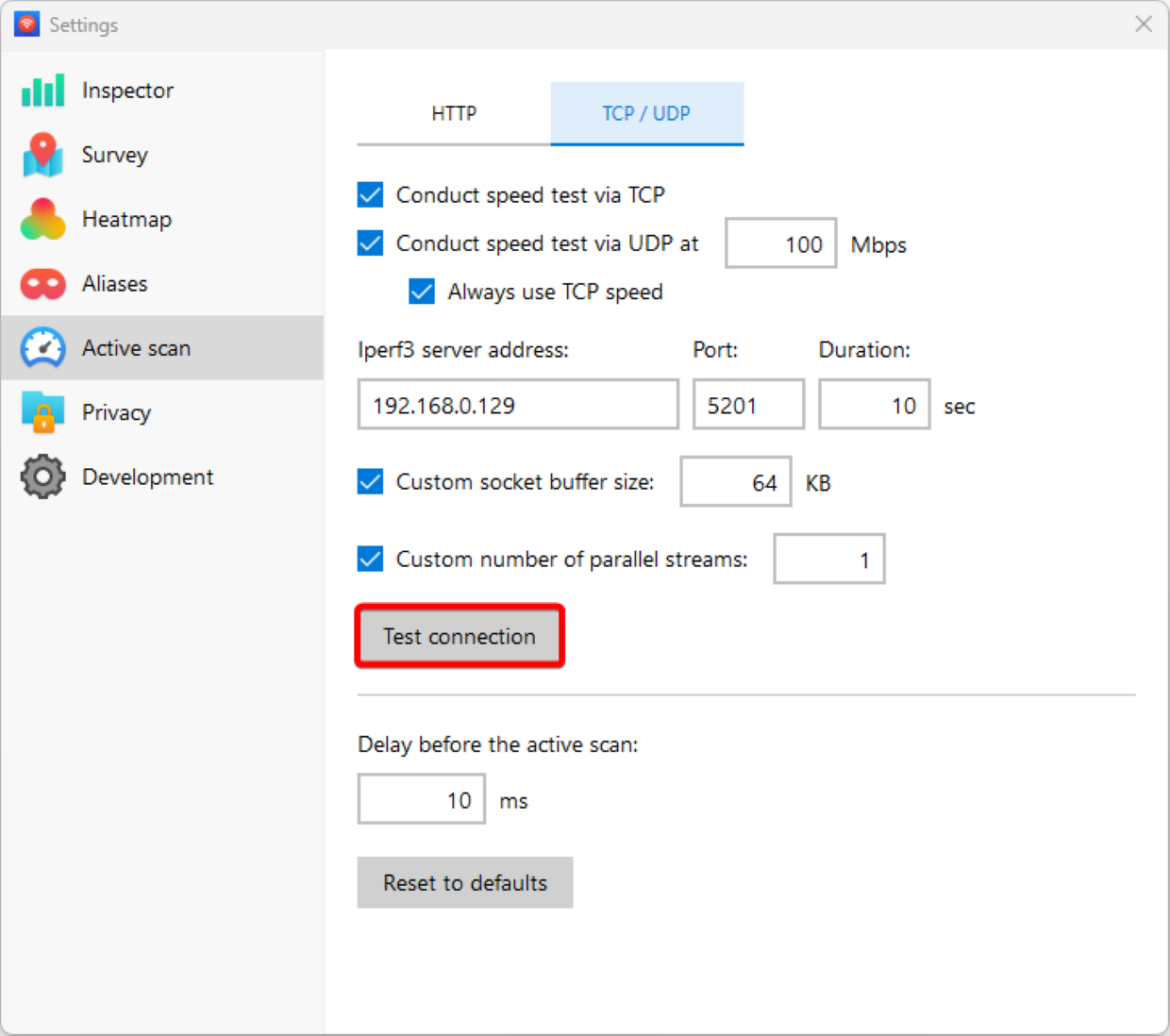Toggle Always use TCP speed checkbox
Screen dimensions: 1170x1036
point(422,292)
